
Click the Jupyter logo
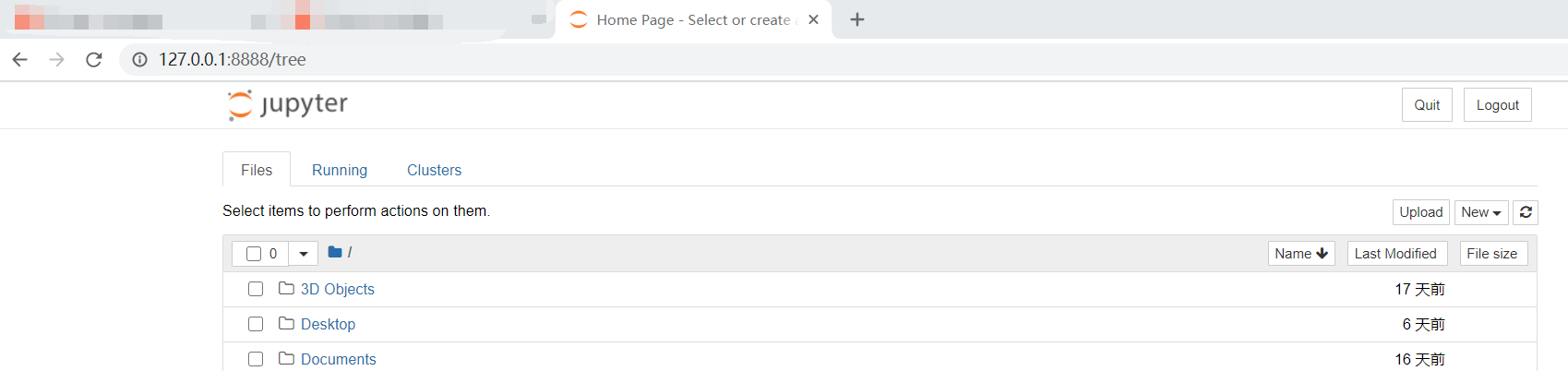[x=287, y=104]
